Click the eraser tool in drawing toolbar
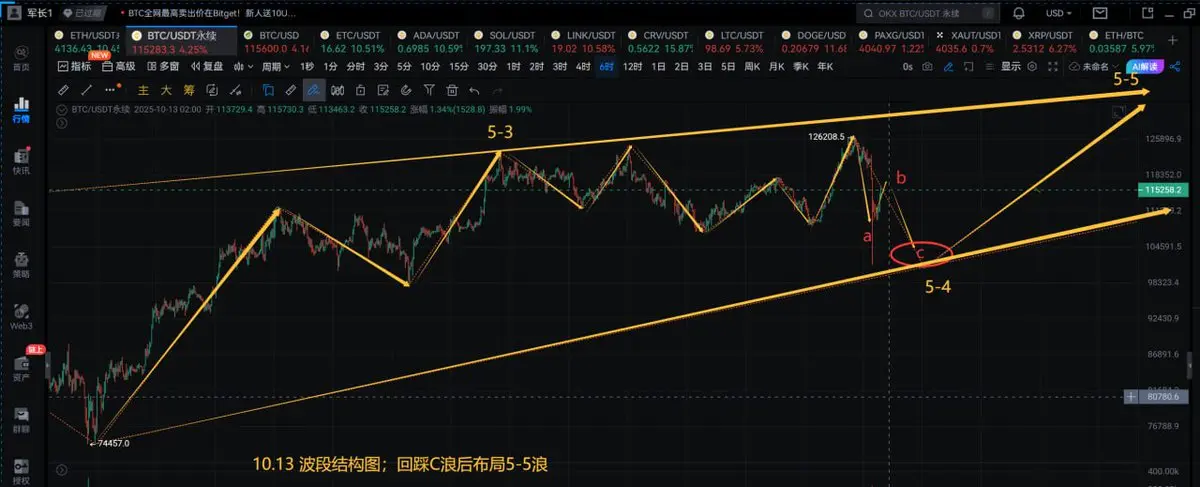The image size is (1200, 487). [x=291, y=90]
